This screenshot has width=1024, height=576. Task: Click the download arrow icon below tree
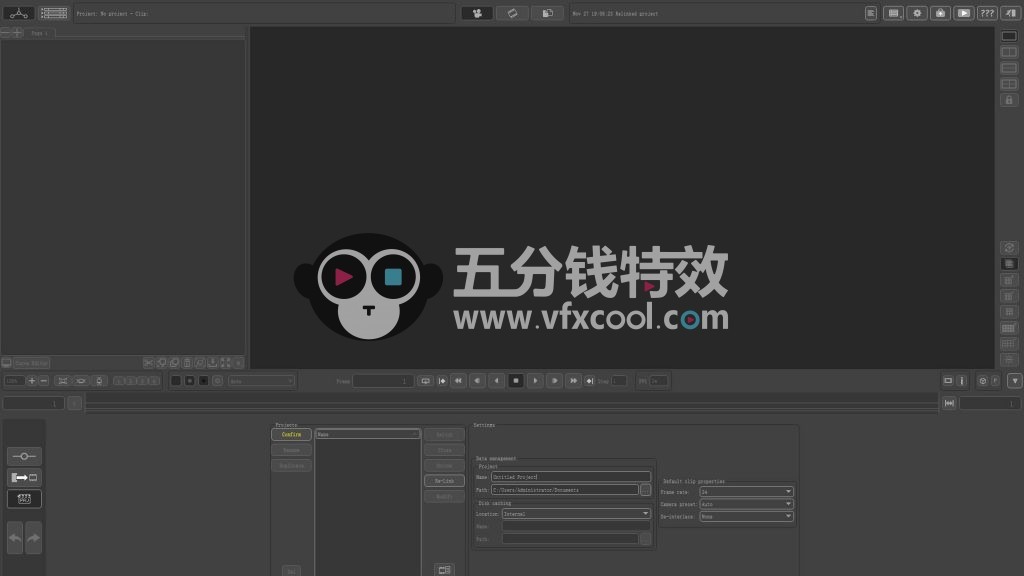[212, 362]
